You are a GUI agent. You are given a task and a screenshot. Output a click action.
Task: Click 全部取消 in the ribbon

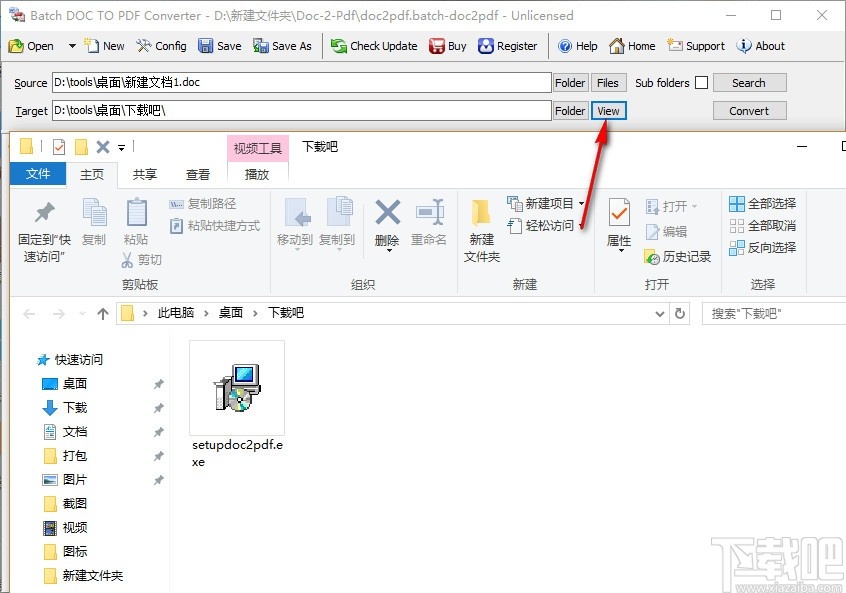pyautogui.click(x=762, y=226)
